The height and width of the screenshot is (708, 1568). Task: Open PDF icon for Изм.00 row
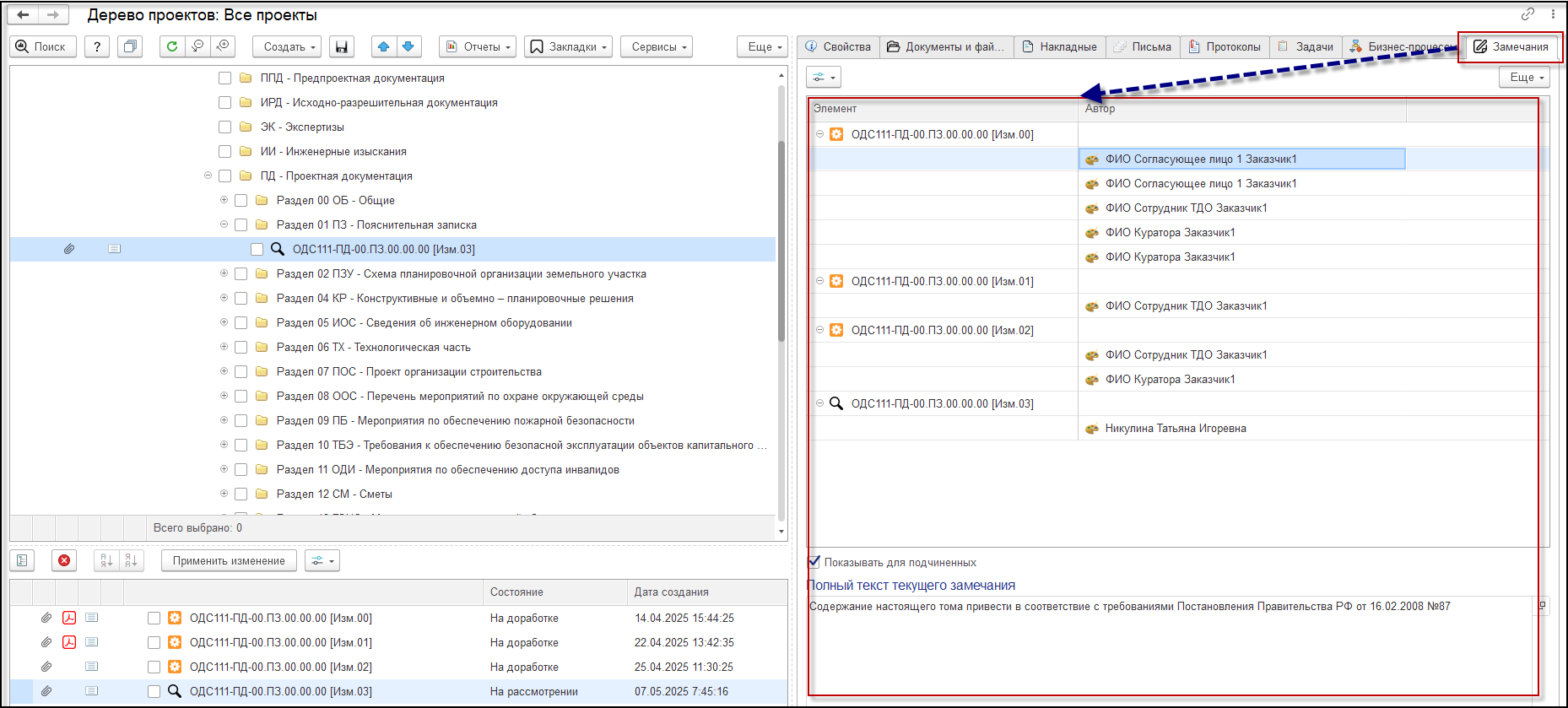click(x=69, y=618)
